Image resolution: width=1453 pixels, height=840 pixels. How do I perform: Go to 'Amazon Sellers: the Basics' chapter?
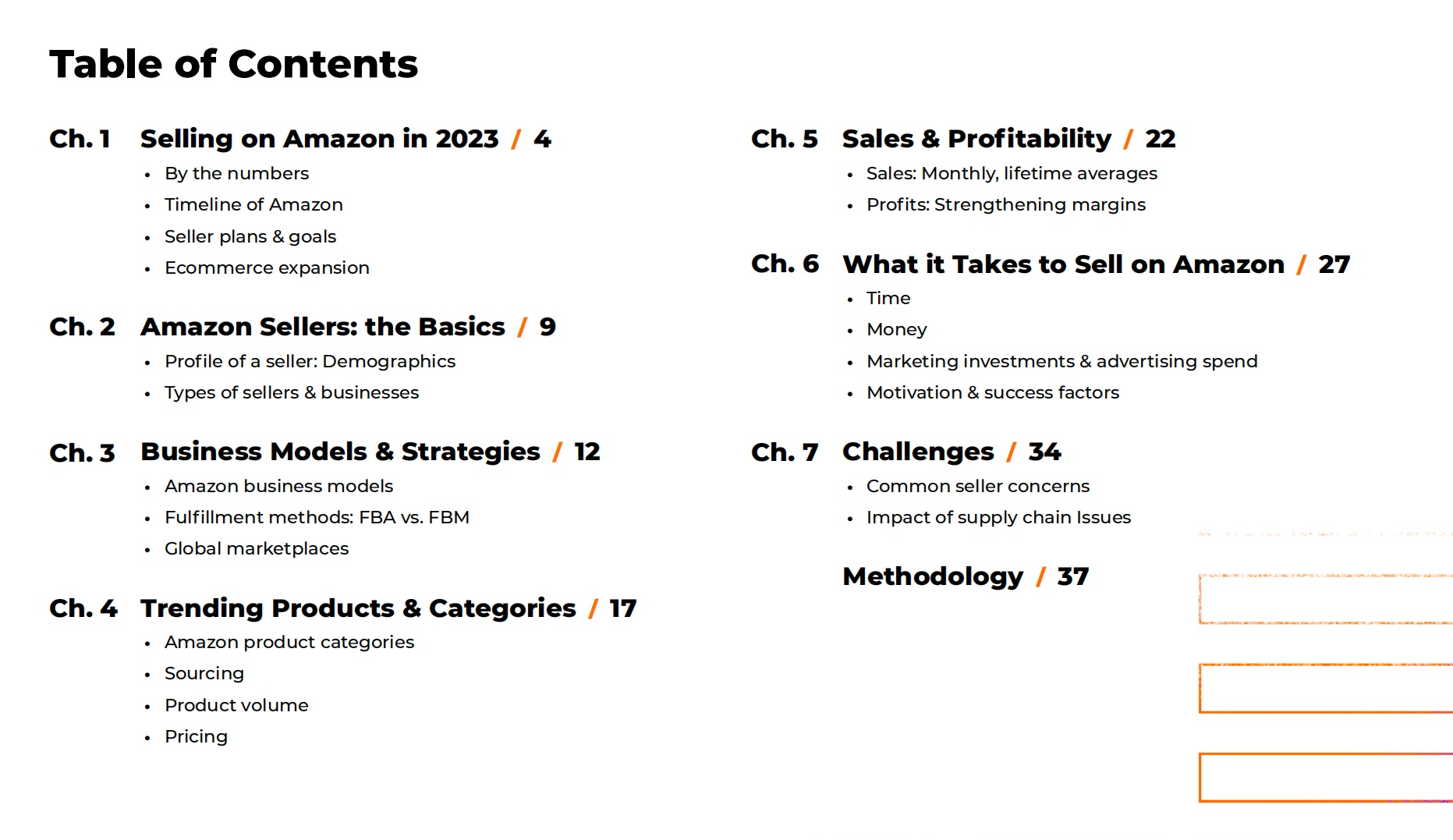[322, 327]
